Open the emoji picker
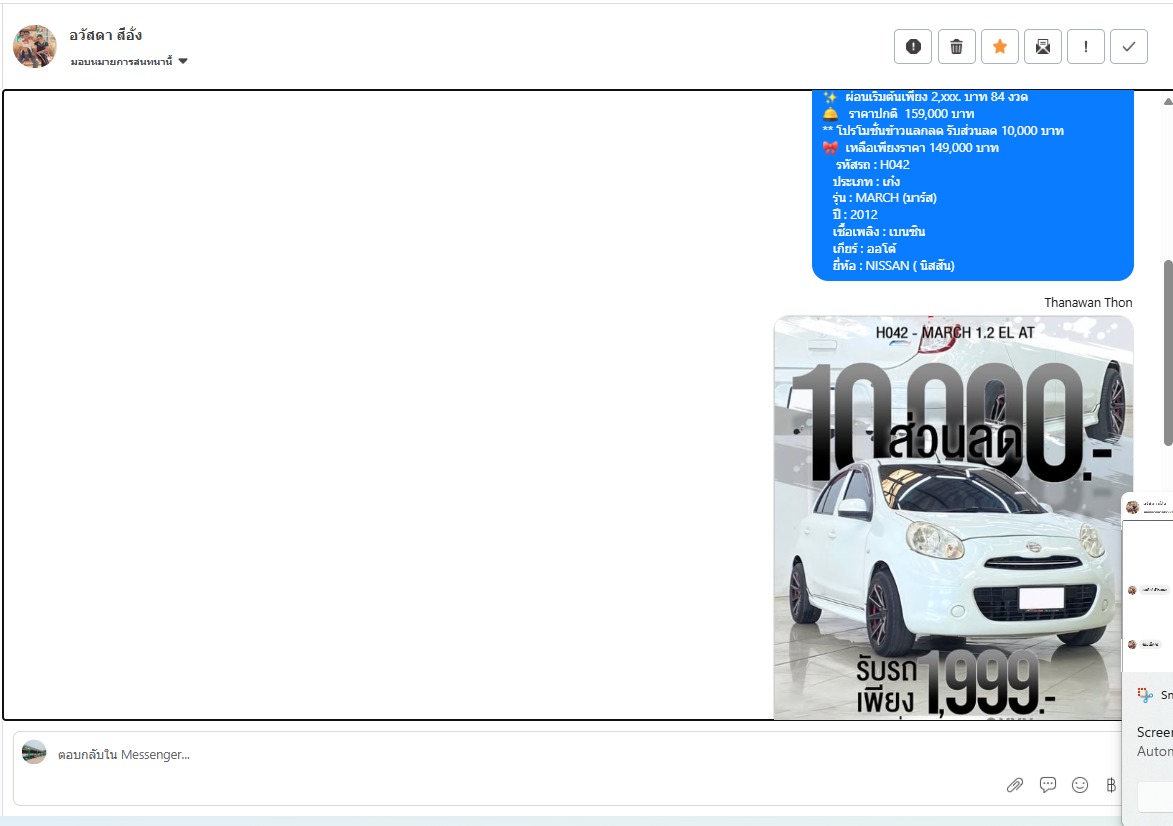This screenshot has width=1173, height=826. click(1080, 785)
